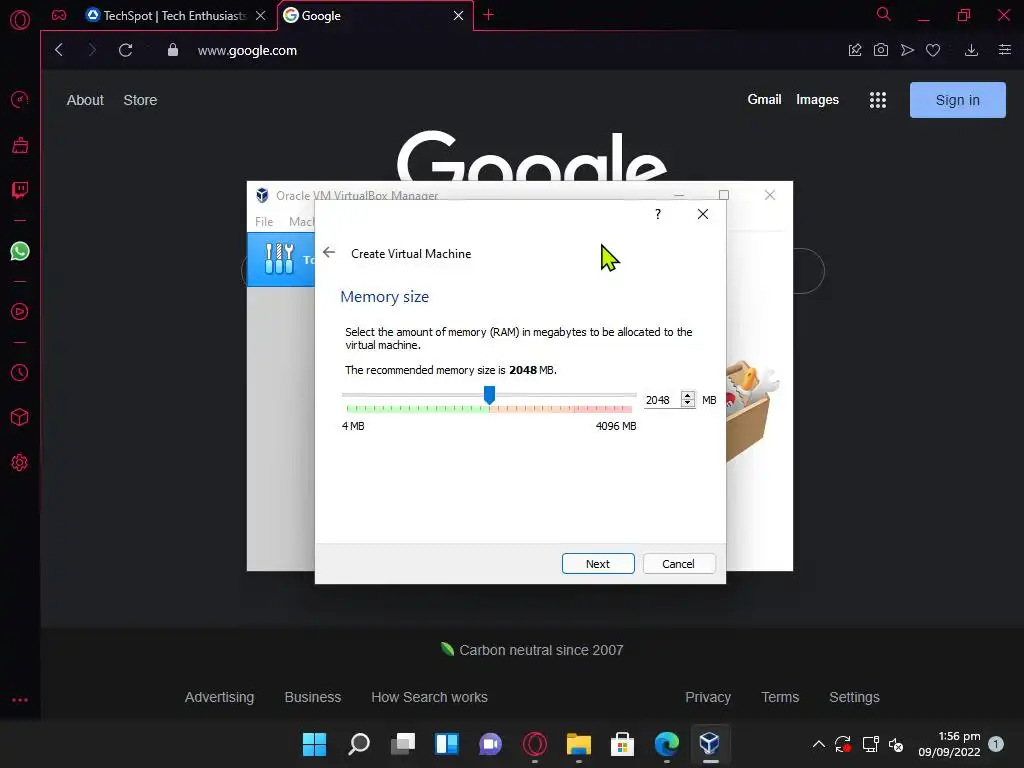1024x768 pixels.
Task: Click the address bar showing www.google.com
Action: click(x=247, y=50)
